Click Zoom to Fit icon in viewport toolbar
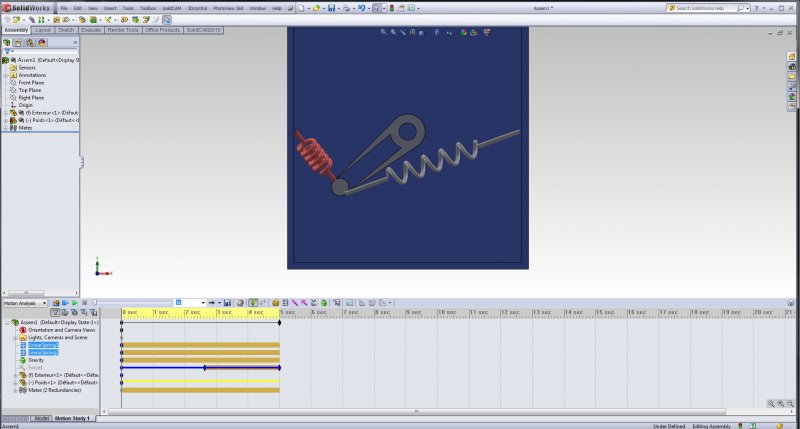The height and width of the screenshot is (429, 800). [384, 32]
